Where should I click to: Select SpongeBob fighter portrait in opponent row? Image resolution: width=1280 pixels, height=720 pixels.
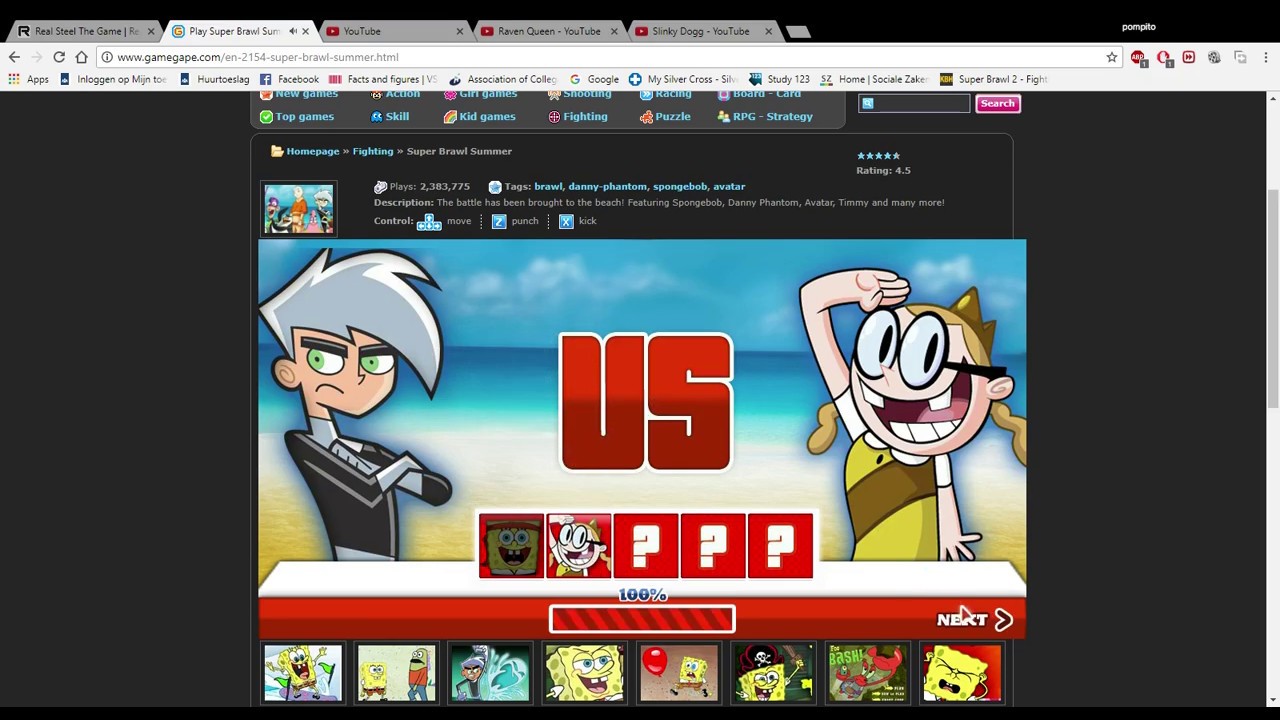coord(511,546)
